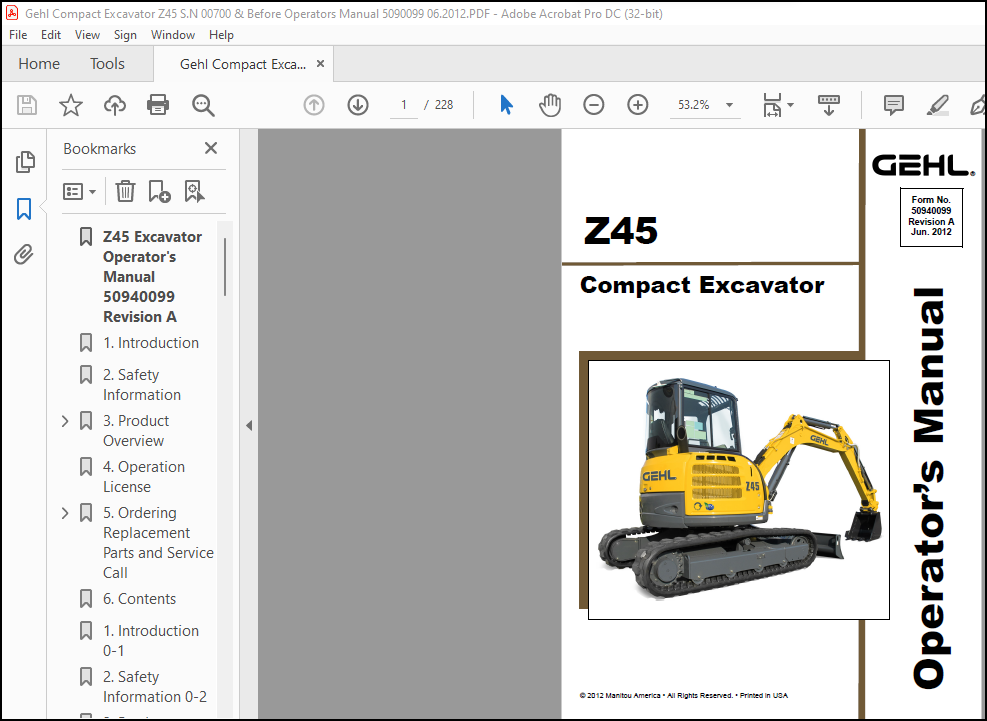
Task: Click the upload to cloud icon
Action: click(115, 105)
